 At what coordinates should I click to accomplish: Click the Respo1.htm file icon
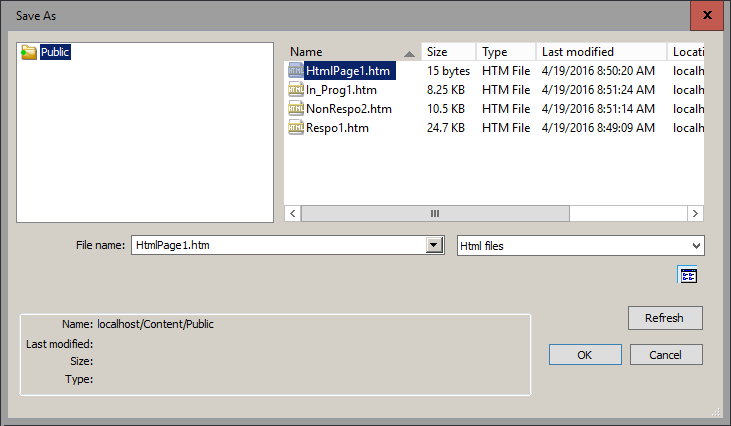296,128
